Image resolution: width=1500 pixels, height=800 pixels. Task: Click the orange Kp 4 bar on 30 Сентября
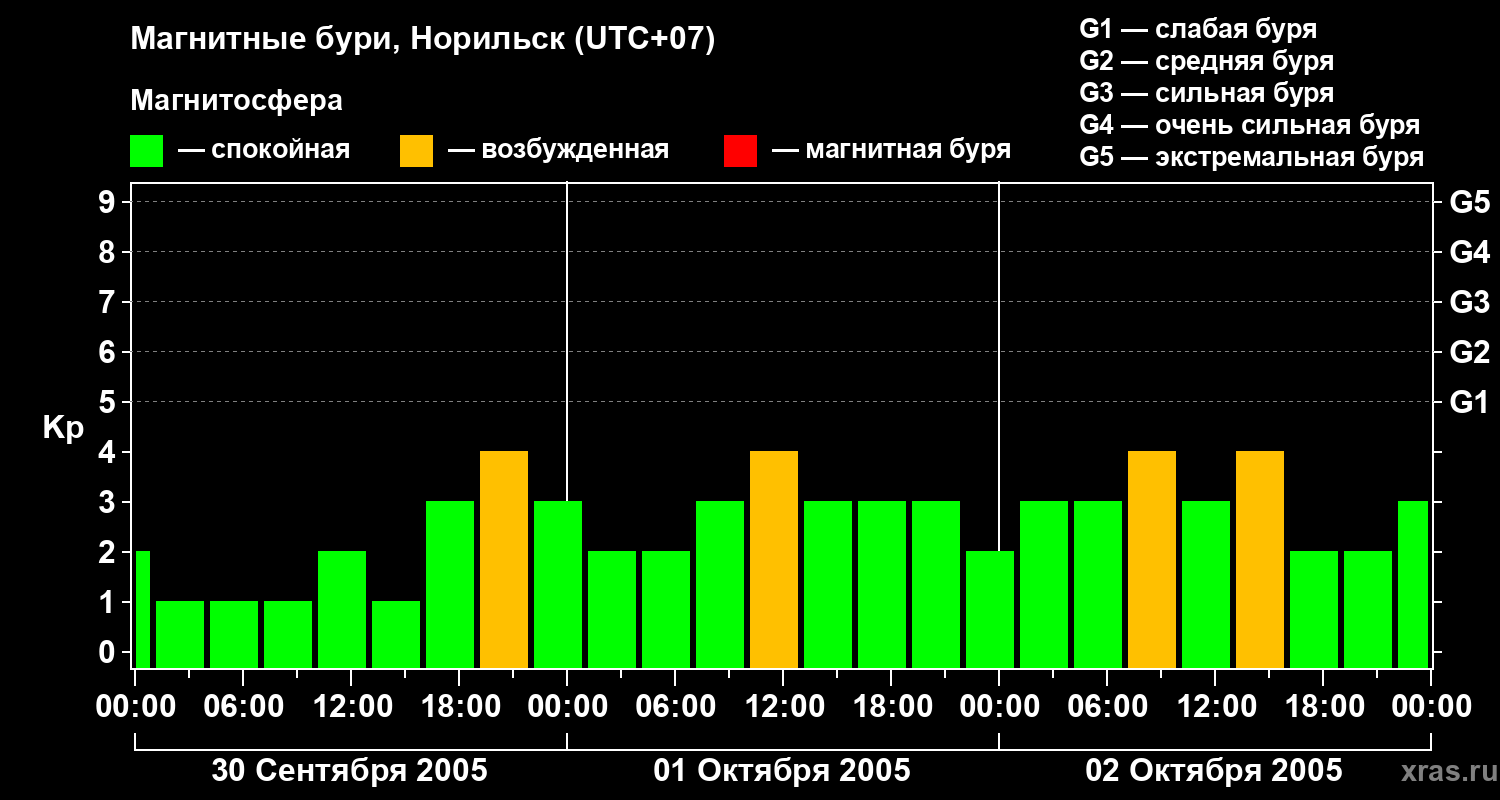(x=504, y=560)
